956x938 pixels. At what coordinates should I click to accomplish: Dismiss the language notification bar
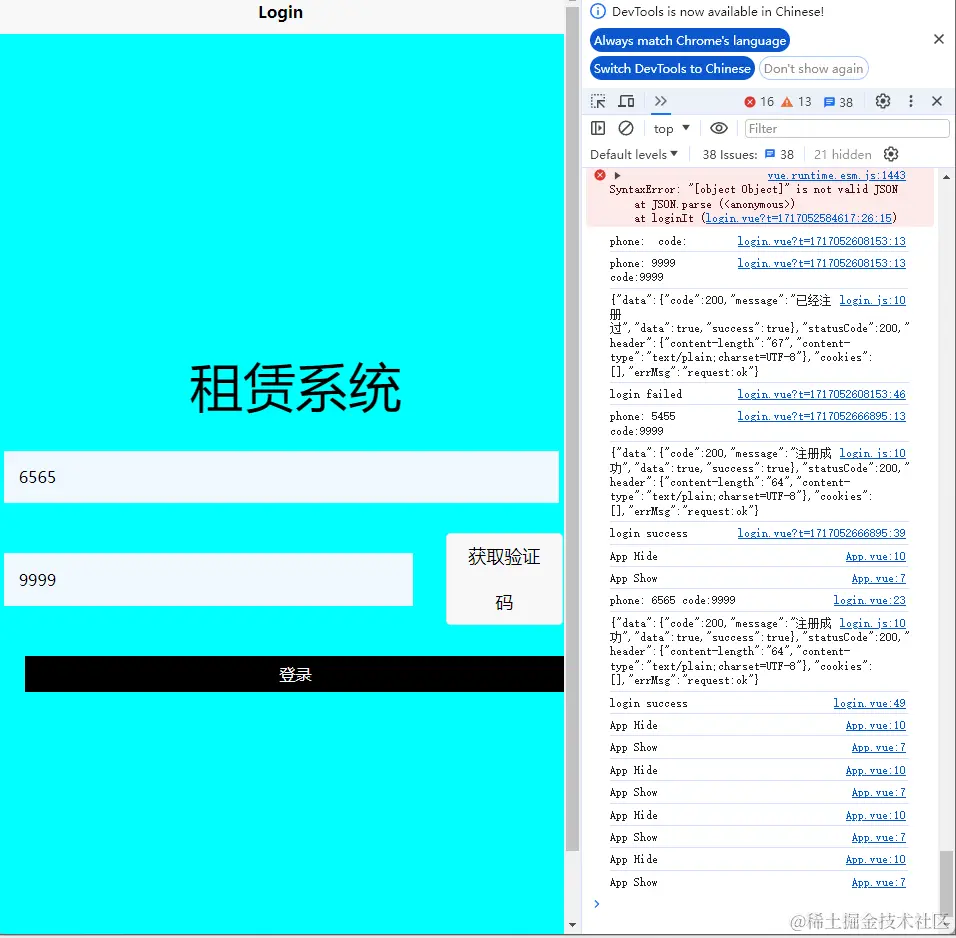coord(939,39)
